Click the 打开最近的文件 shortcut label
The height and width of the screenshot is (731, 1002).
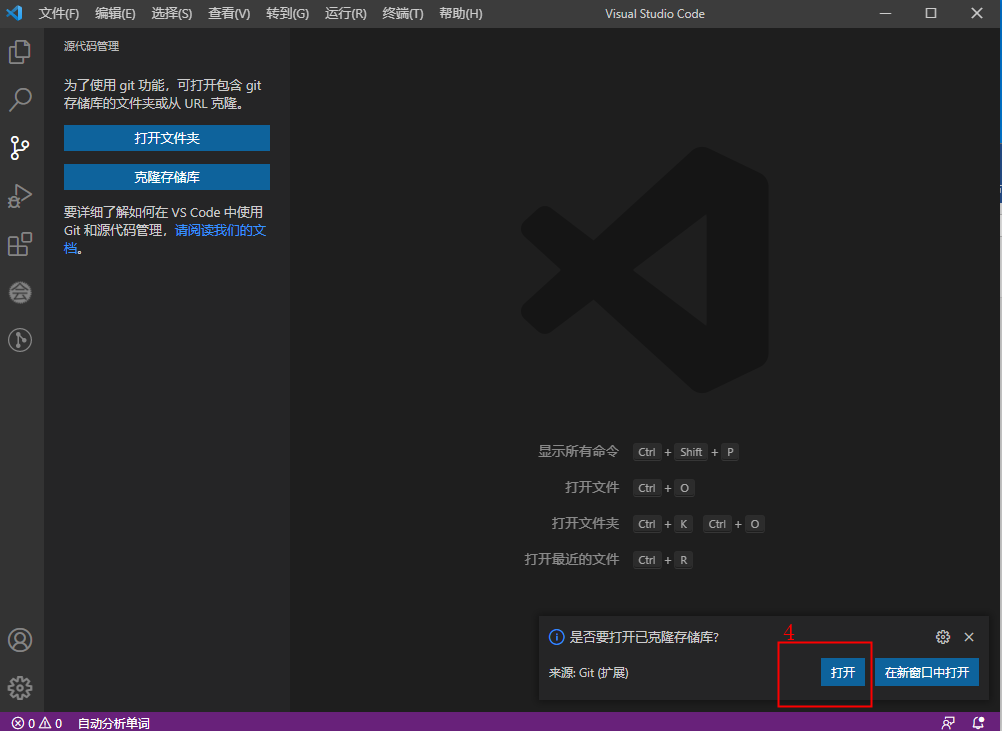point(572,560)
